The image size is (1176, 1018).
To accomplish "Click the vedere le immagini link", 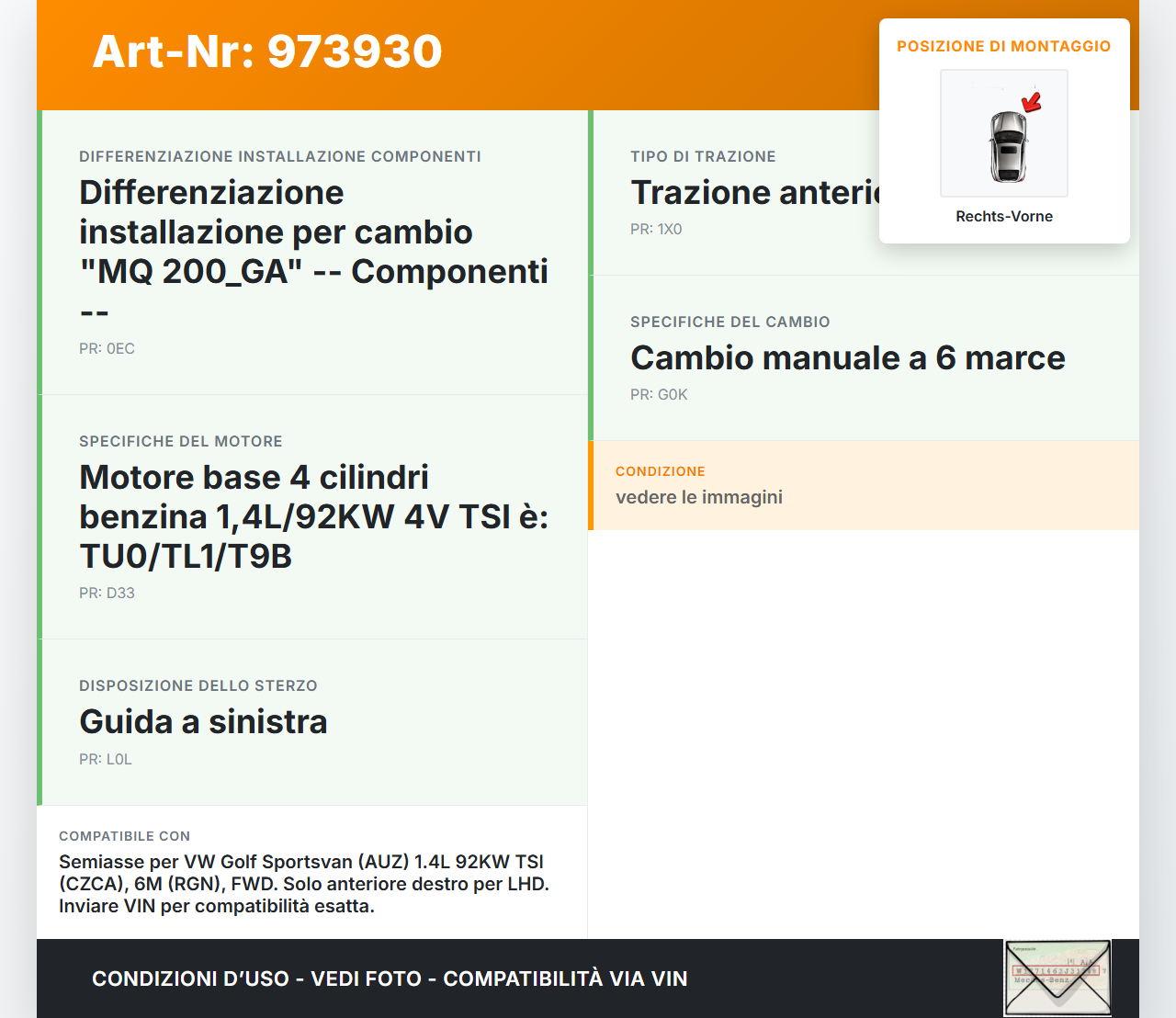I will (699, 497).
